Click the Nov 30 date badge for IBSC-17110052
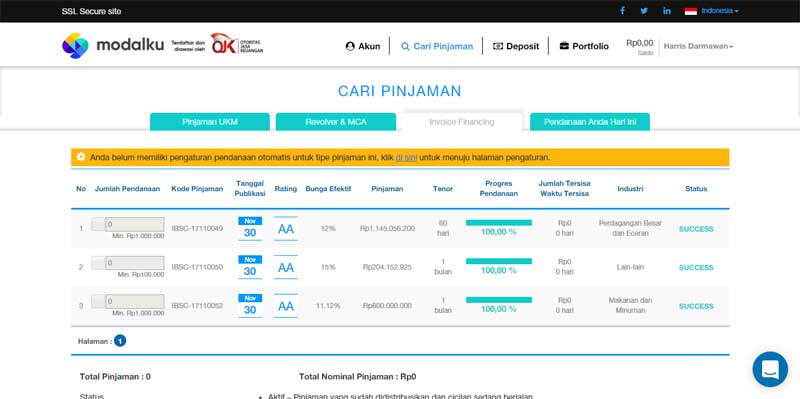Viewport: 800px width, 399px height. [x=250, y=305]
